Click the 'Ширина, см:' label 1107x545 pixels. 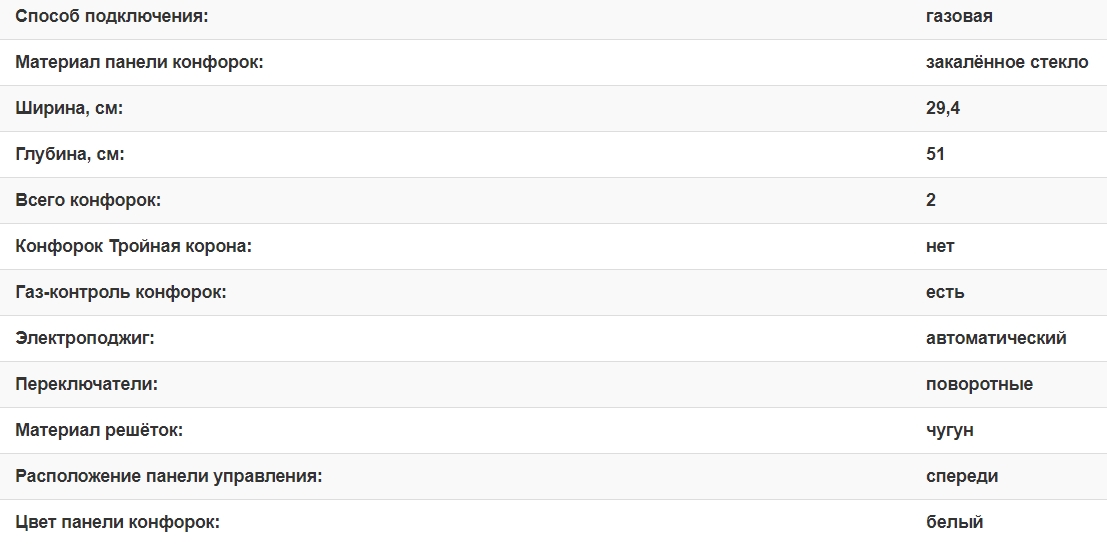69,108
